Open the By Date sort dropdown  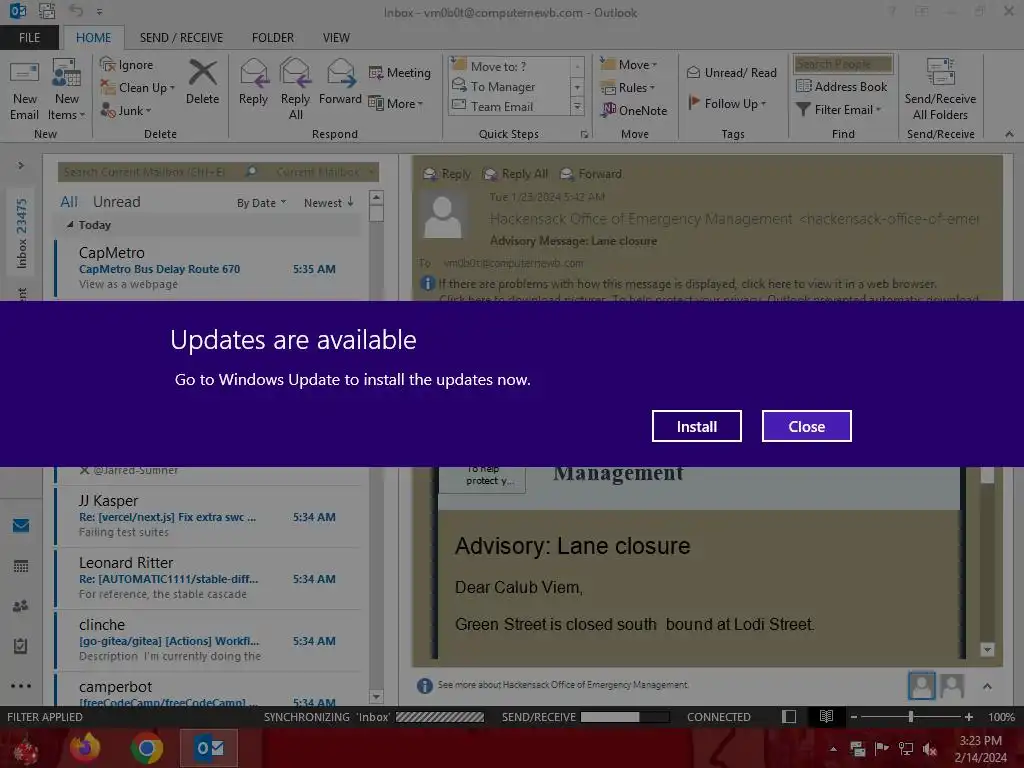[261, 203]
